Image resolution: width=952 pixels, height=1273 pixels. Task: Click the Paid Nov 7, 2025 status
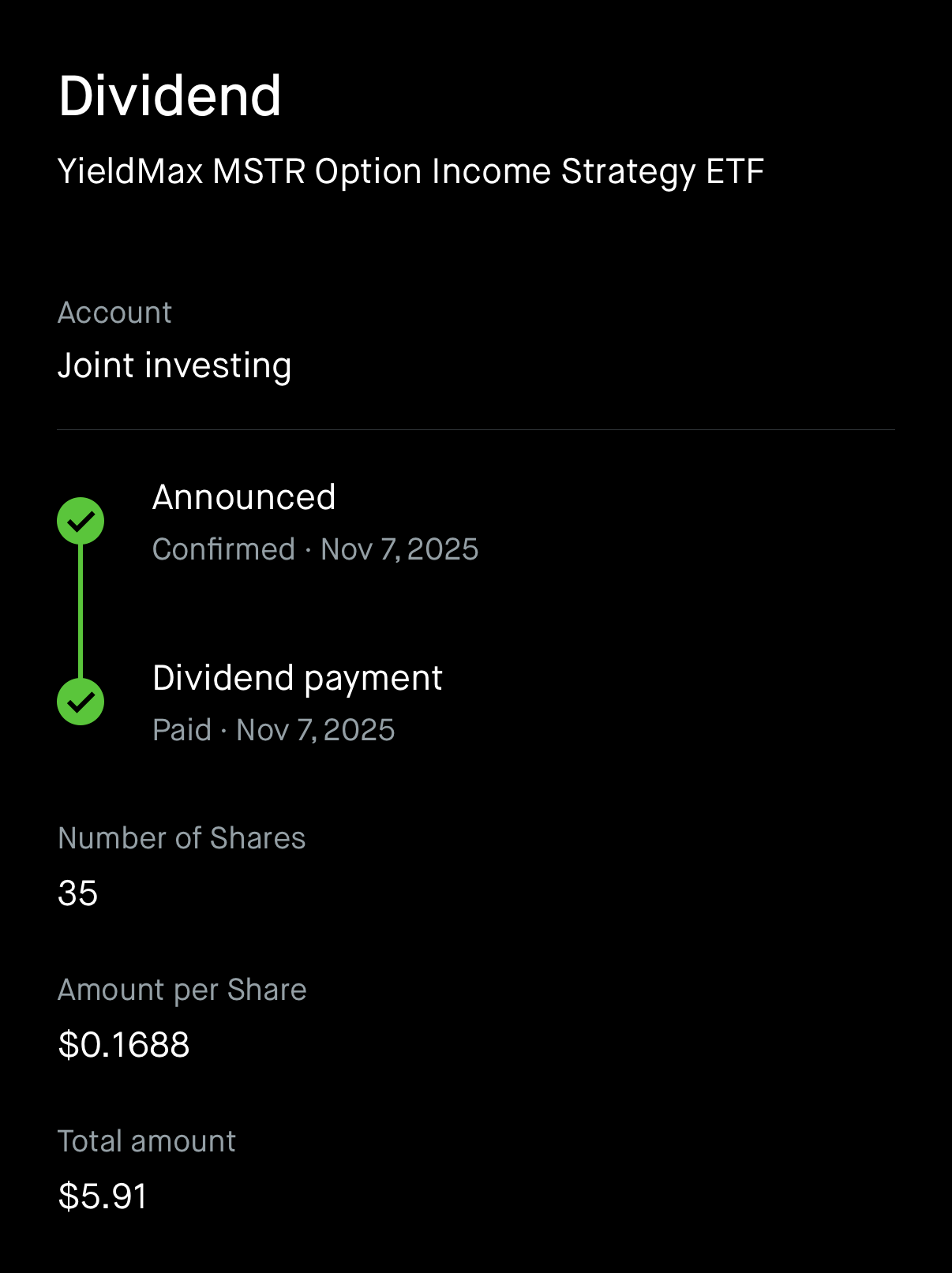273,730
